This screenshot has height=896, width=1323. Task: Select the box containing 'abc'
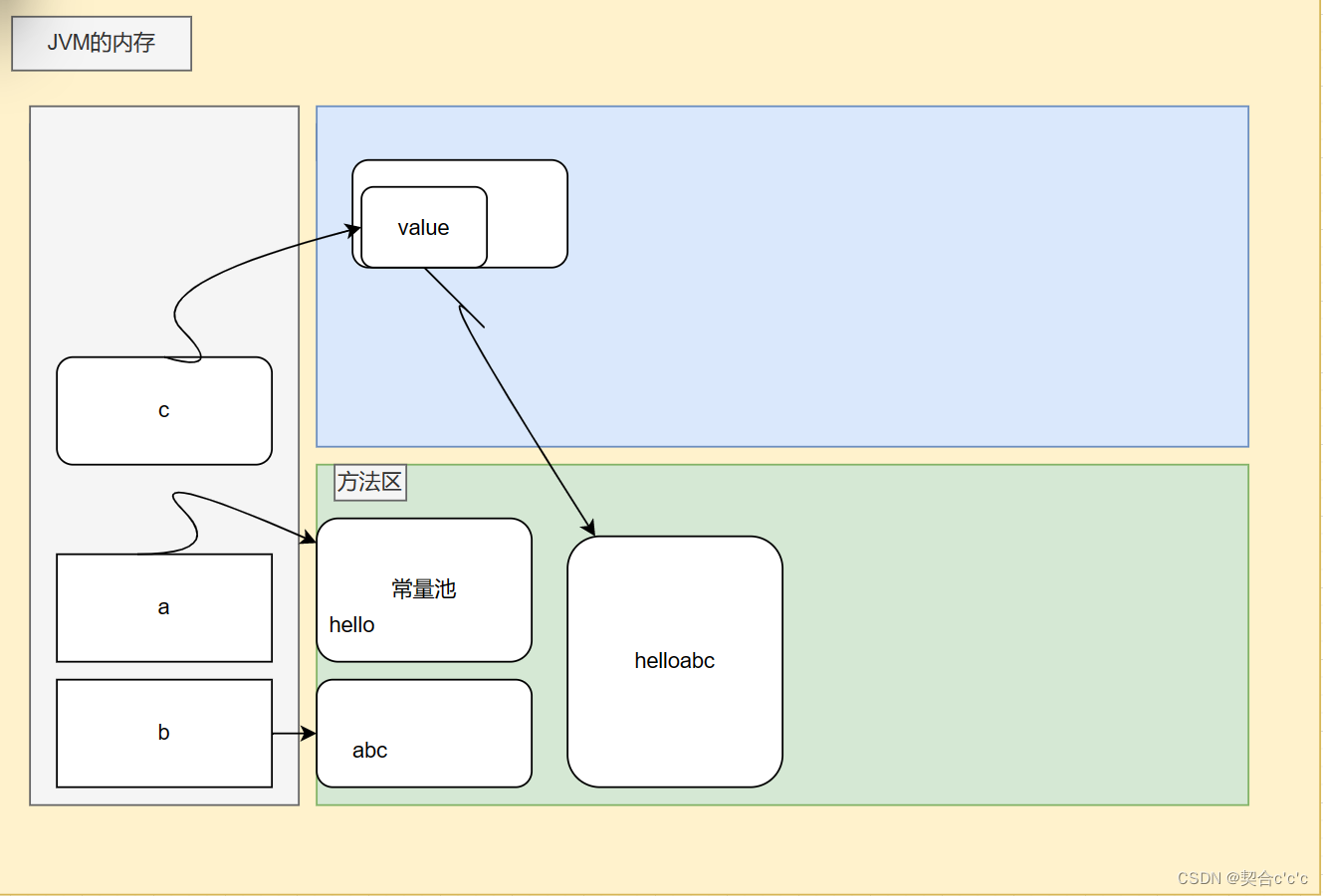point(424,734)
